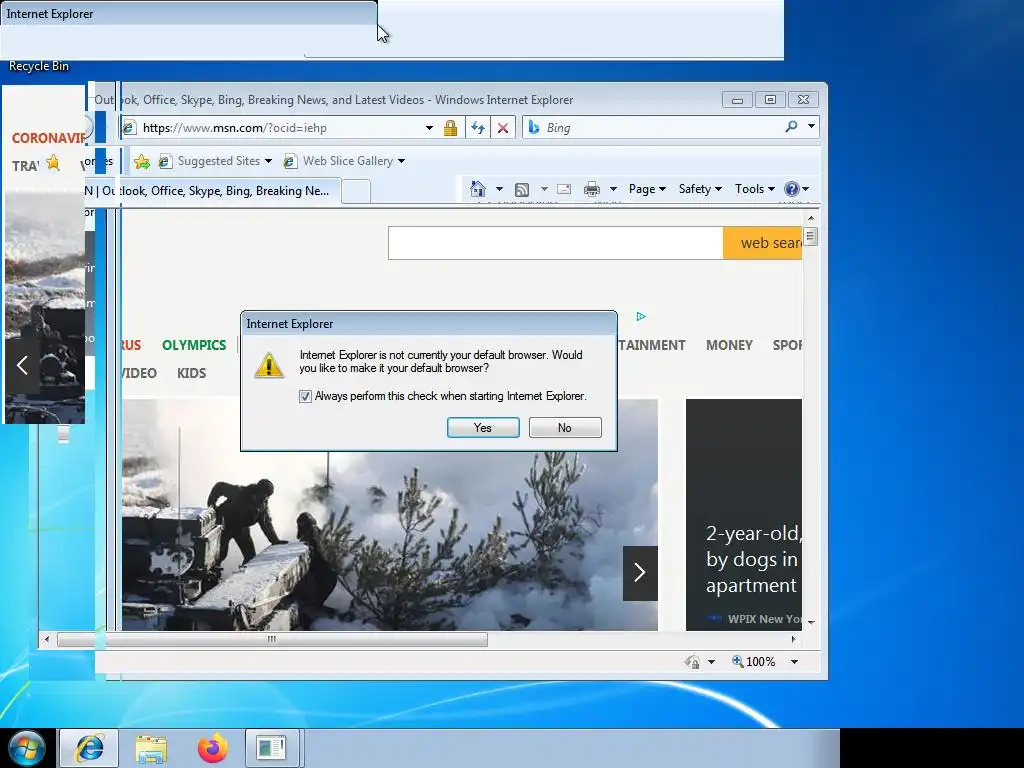Image resolution: width=1024 pixels, height=768 pixels.
Task: Expand the Web Slice Gallery dropdown
Action: pyautogui.click(x=402, y=161)
